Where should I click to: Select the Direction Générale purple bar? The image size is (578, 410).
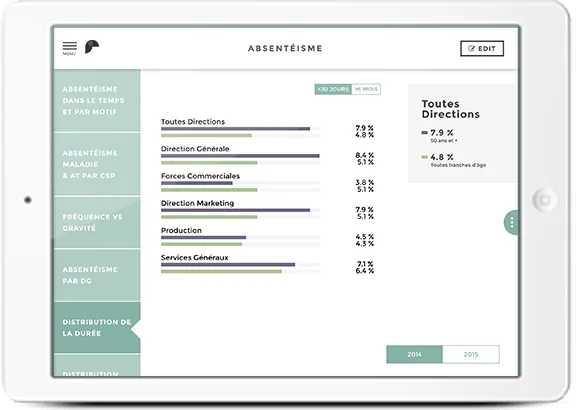[x=240, y=156]
